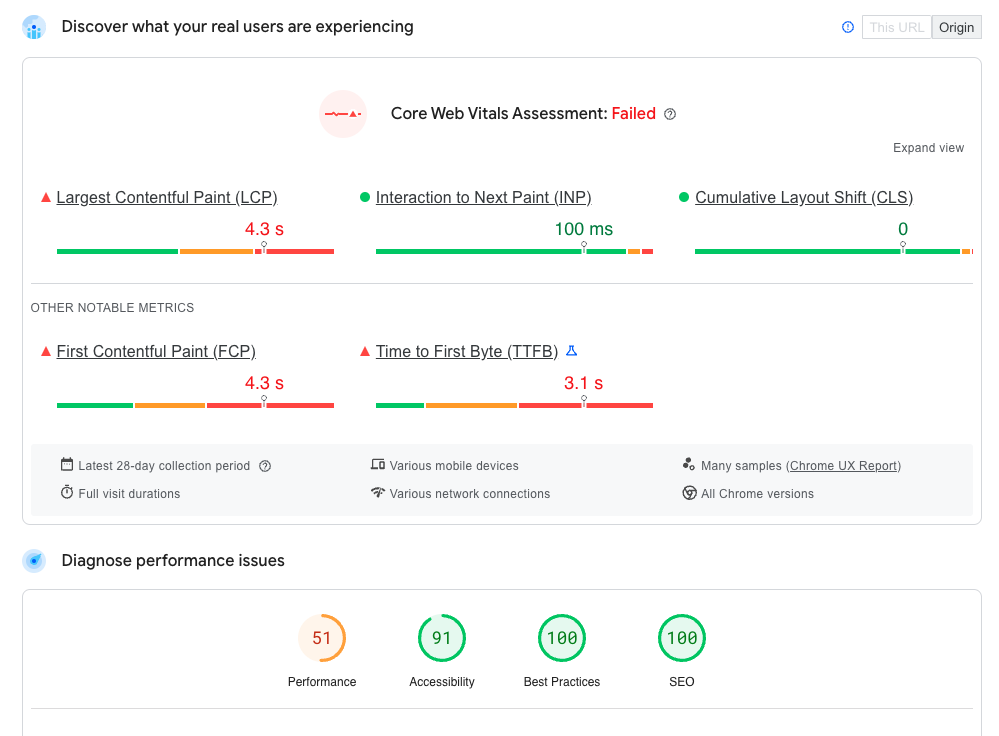The height and width of the screenshot is (736, 999).
Task: Open the help icon next to Failed assessment
Action: coord(669,114)
